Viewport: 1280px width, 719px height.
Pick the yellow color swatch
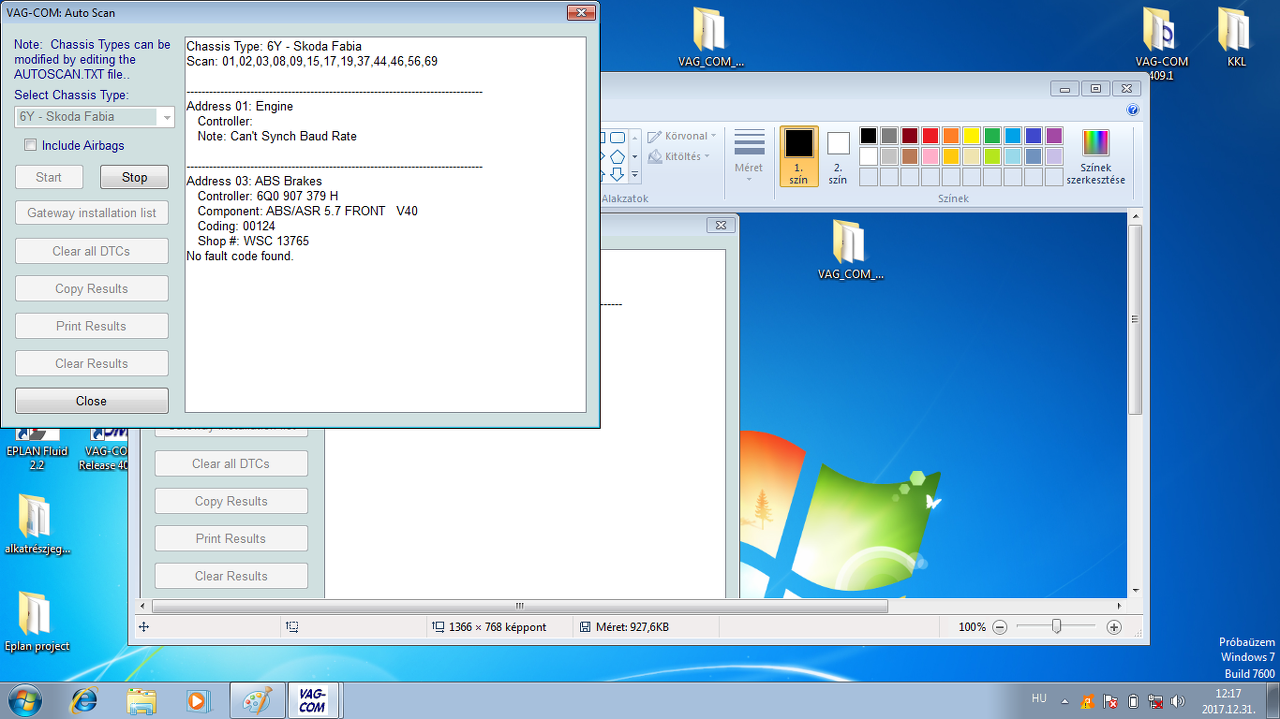coord(971,136)
